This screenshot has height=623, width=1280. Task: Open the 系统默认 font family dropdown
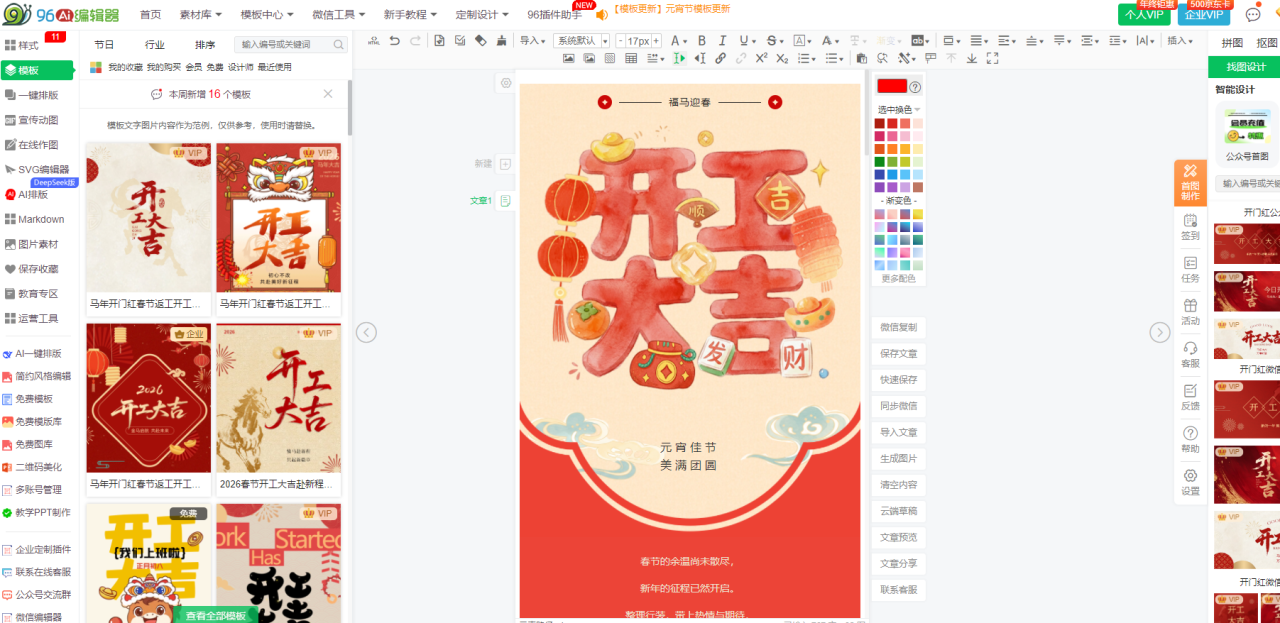point(581,41)
